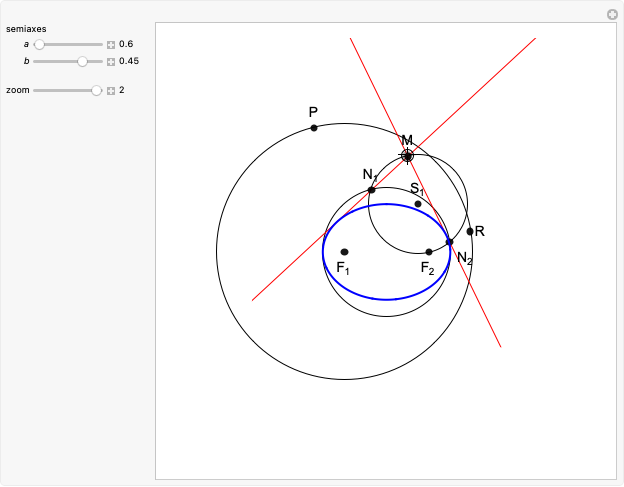The width and height of the screenshot is (624, 487).
Task: Expand controls for zoom slider
Action: point(111,90)
